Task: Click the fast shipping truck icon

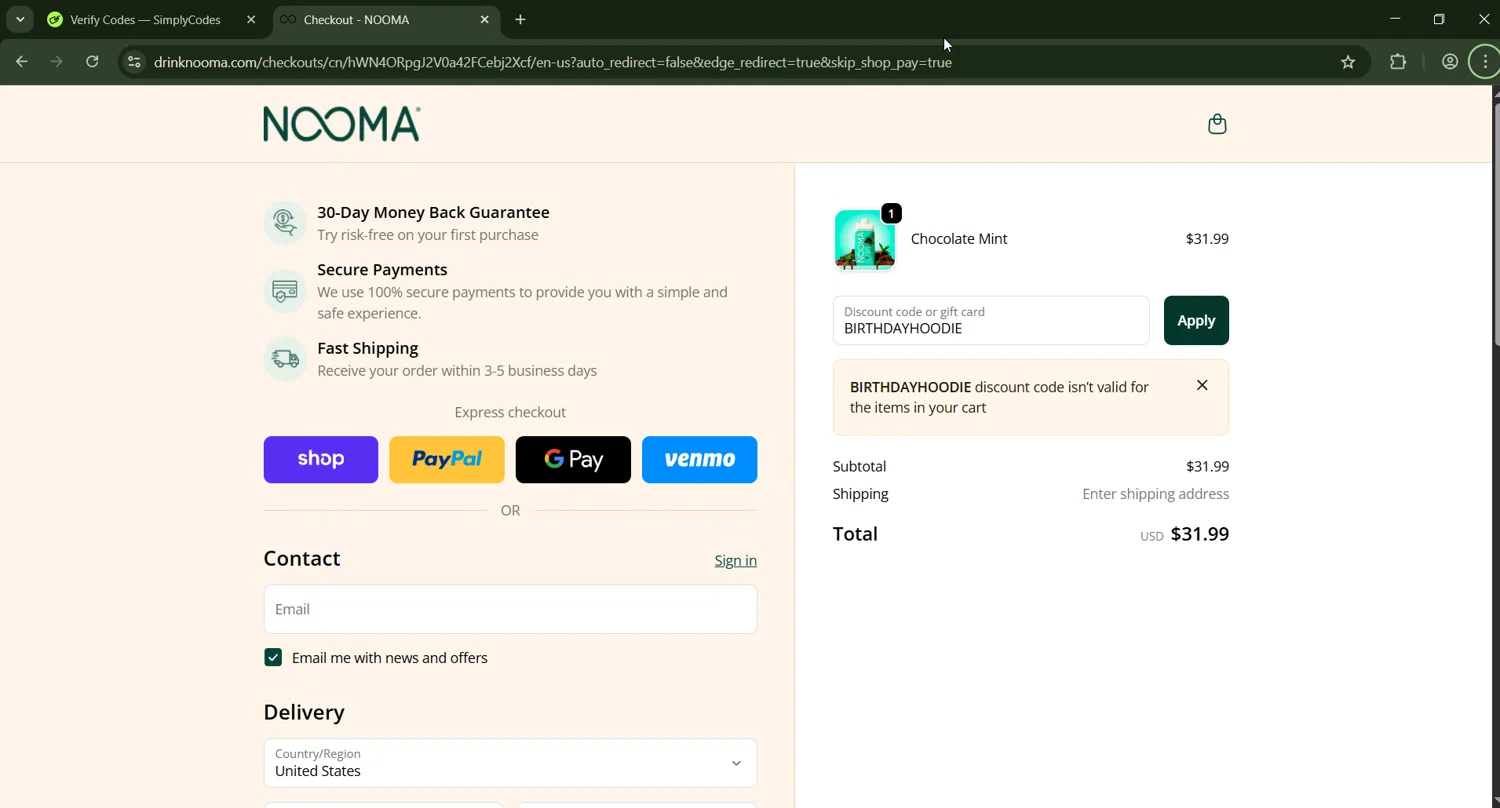Action: 285,358
